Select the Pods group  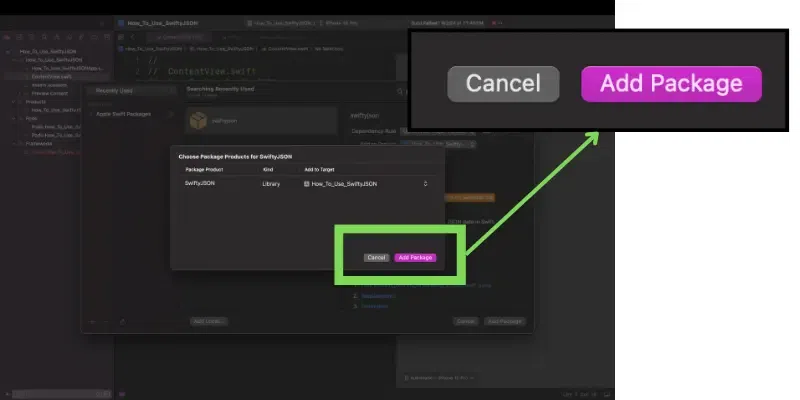tap(31, 118)
